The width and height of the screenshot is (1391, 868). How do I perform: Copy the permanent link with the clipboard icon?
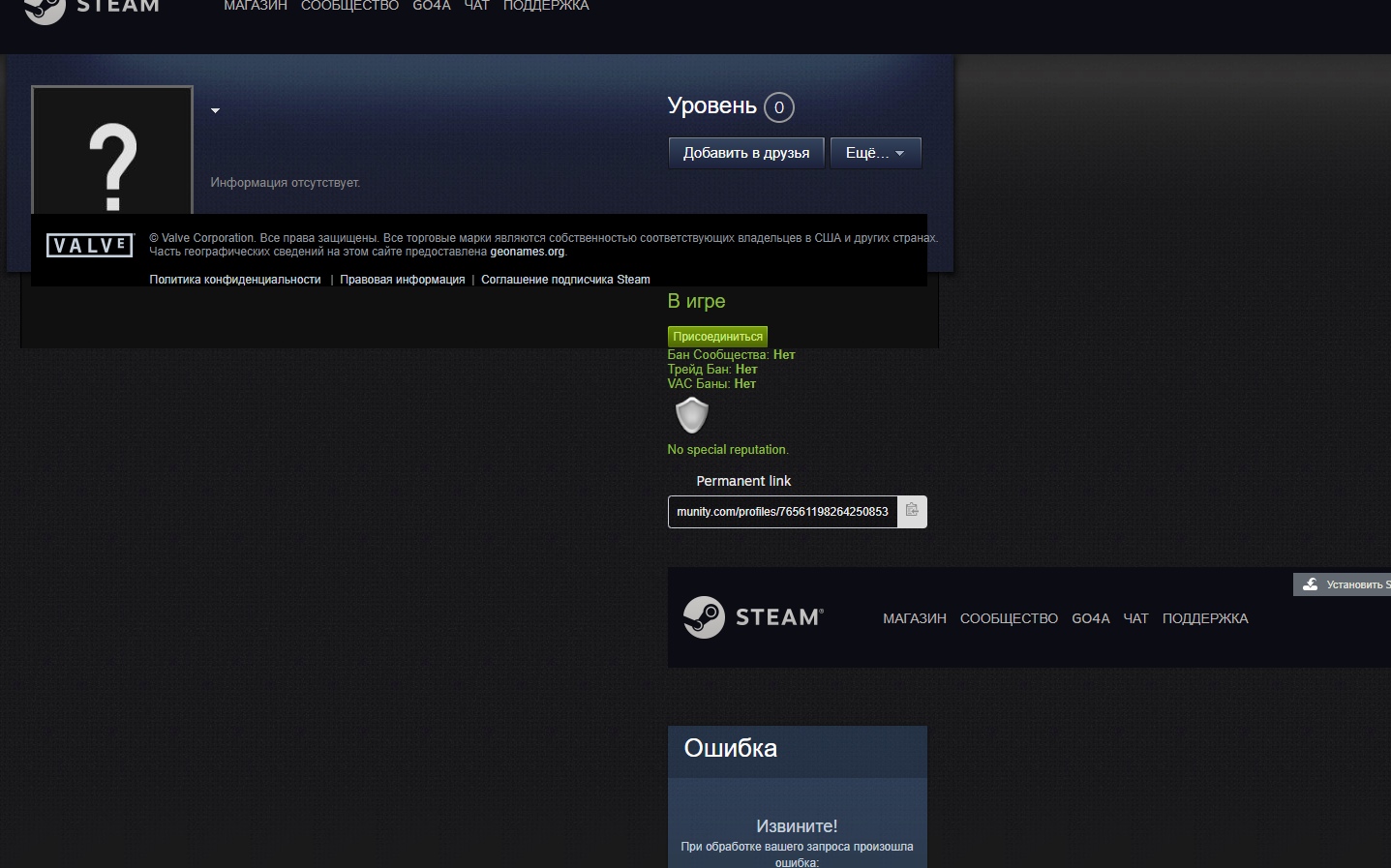(912, 511)
